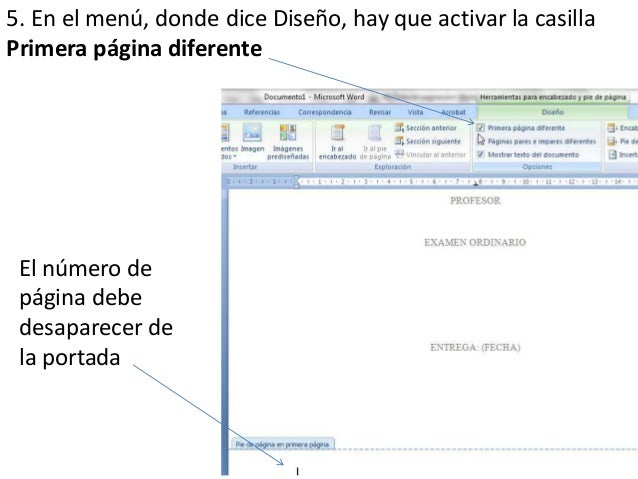
Task: Open the Acrobat tab
Action: point(453,112)
